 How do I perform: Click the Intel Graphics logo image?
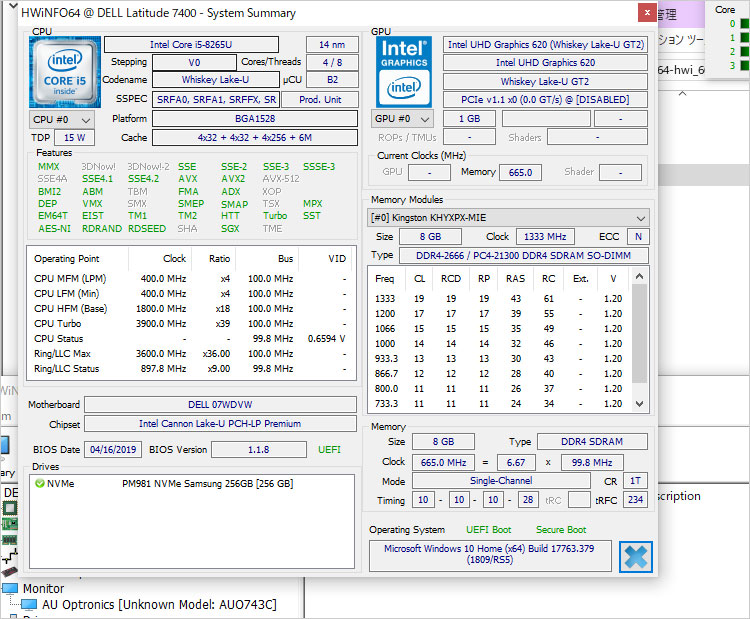(404, 72)
